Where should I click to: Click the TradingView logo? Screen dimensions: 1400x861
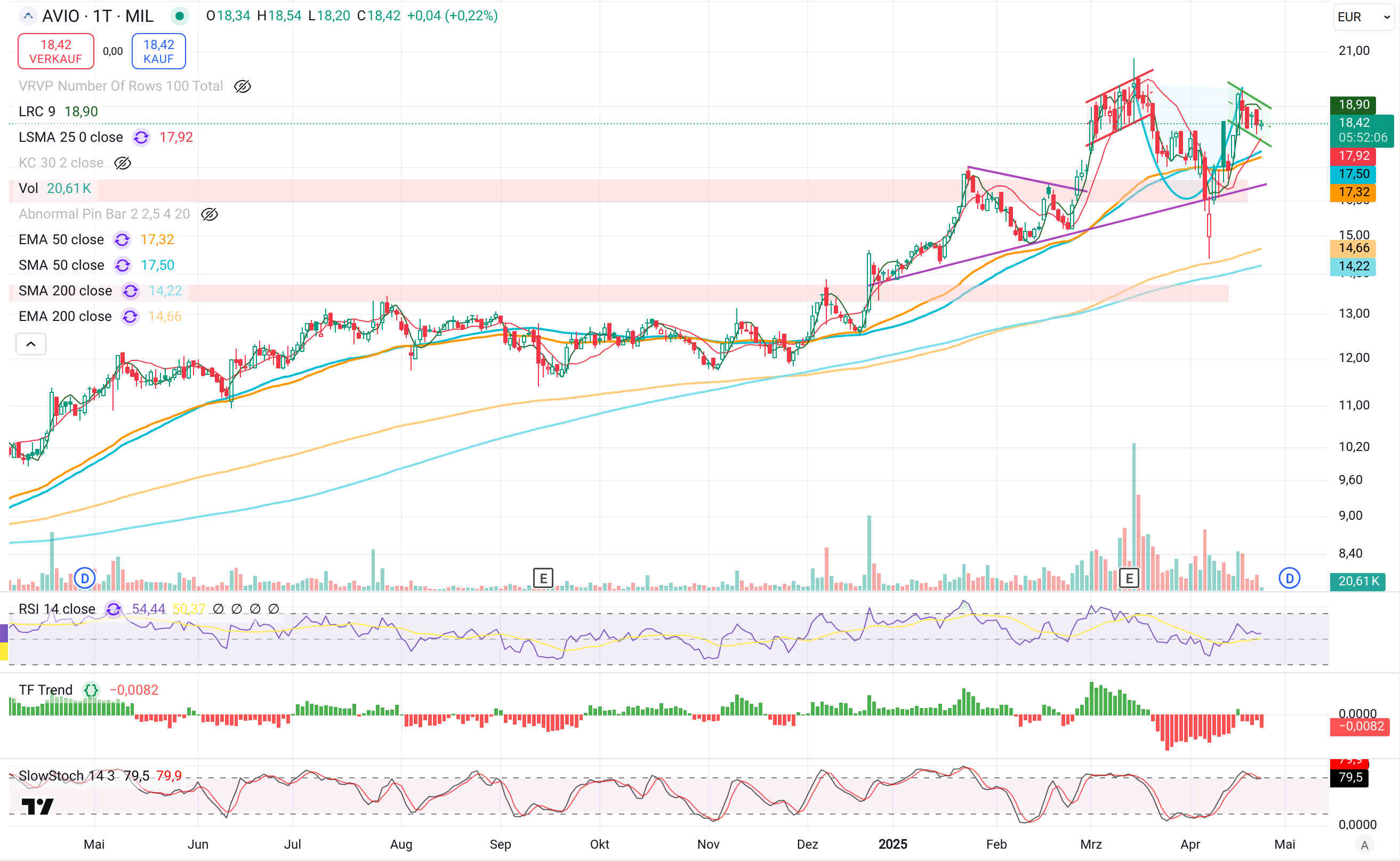37,806
